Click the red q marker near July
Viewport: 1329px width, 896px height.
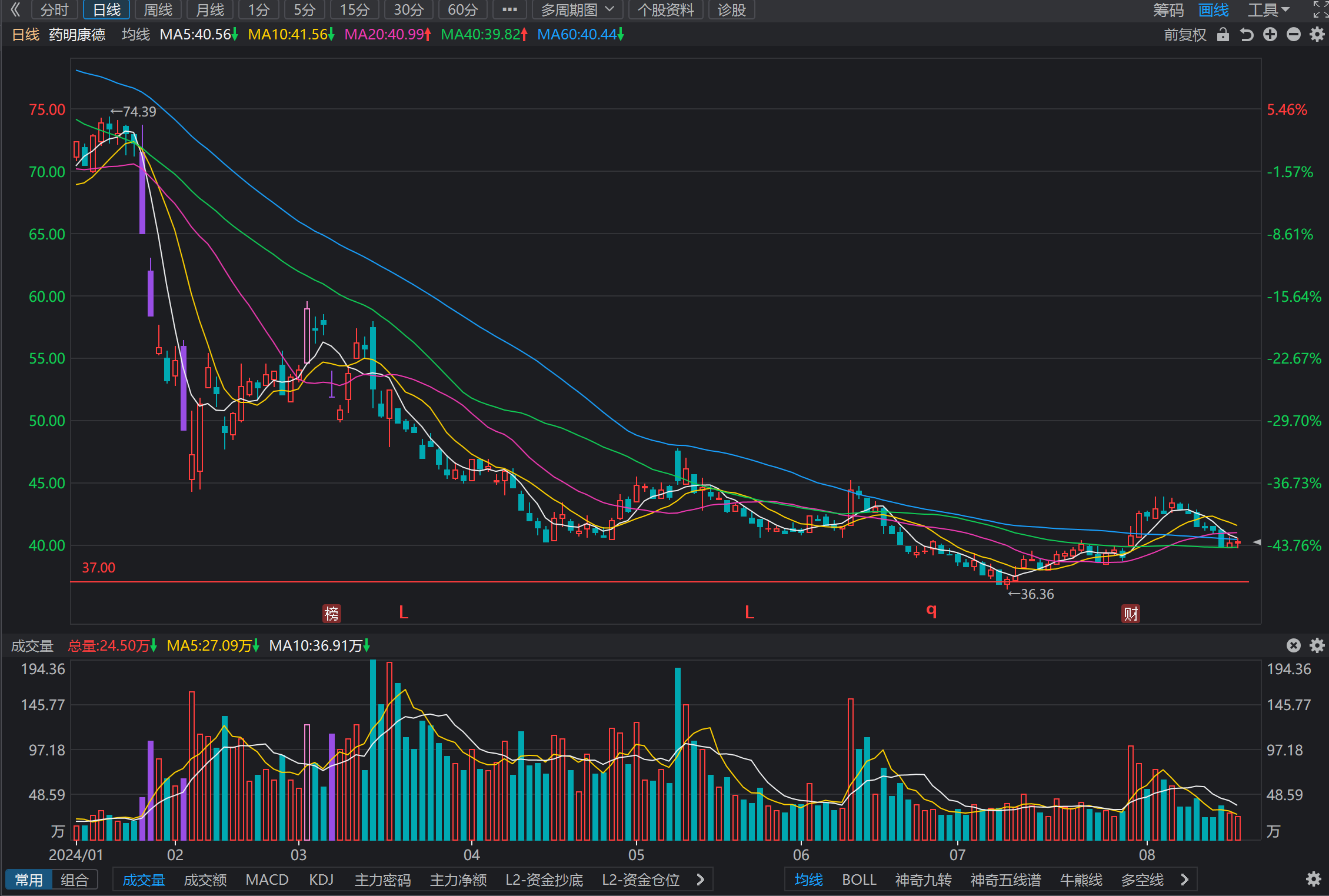(x=931, y=611)
